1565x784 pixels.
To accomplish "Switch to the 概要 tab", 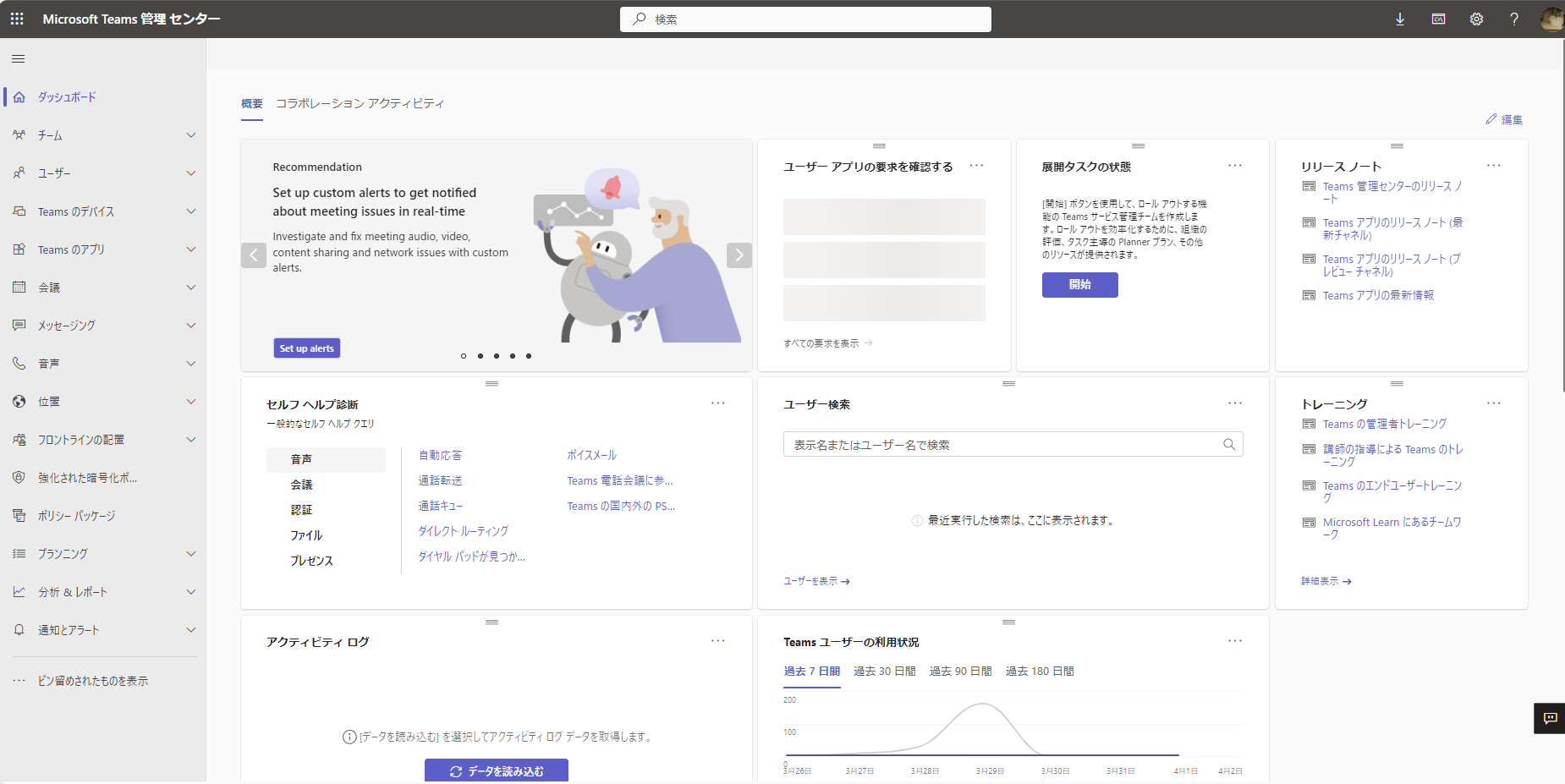I will (x=252, y=103).
